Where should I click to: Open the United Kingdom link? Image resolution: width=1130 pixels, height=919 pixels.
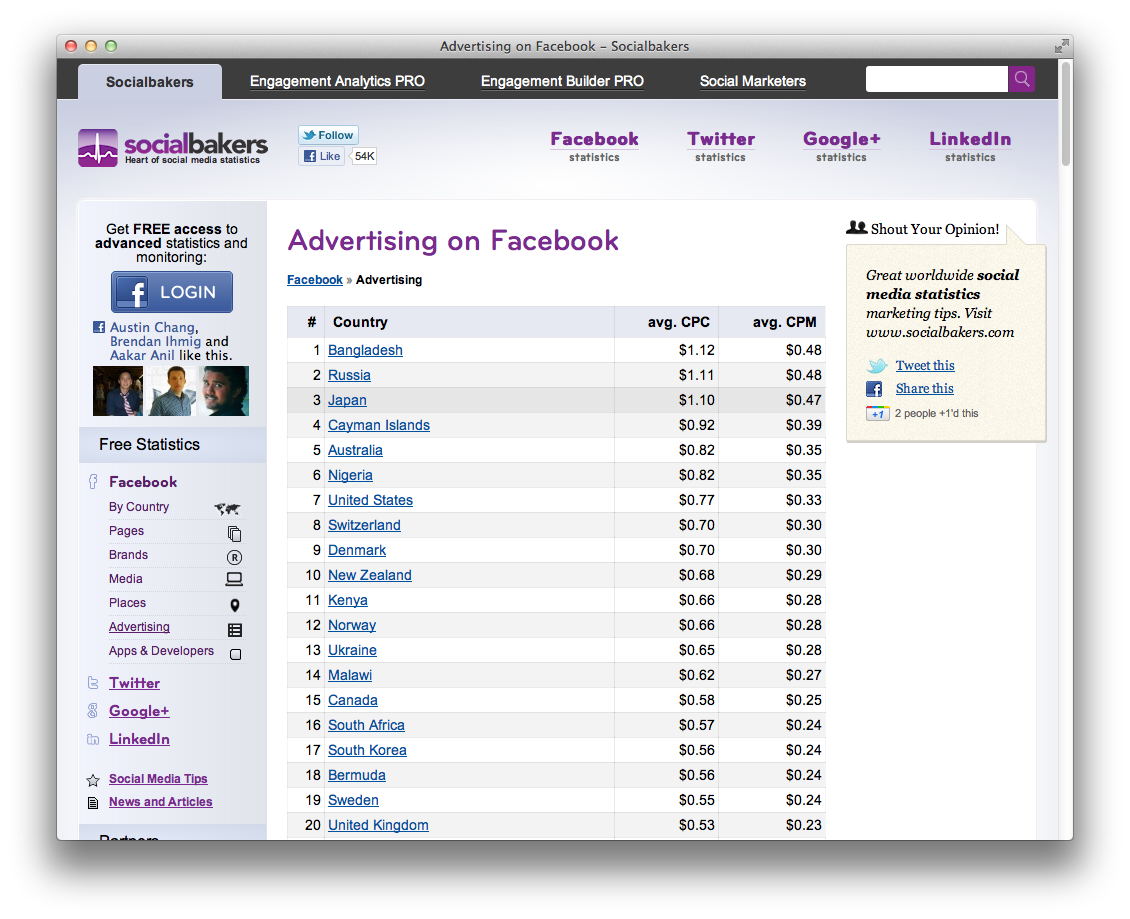pyautogui.click(x=378, y=825)
